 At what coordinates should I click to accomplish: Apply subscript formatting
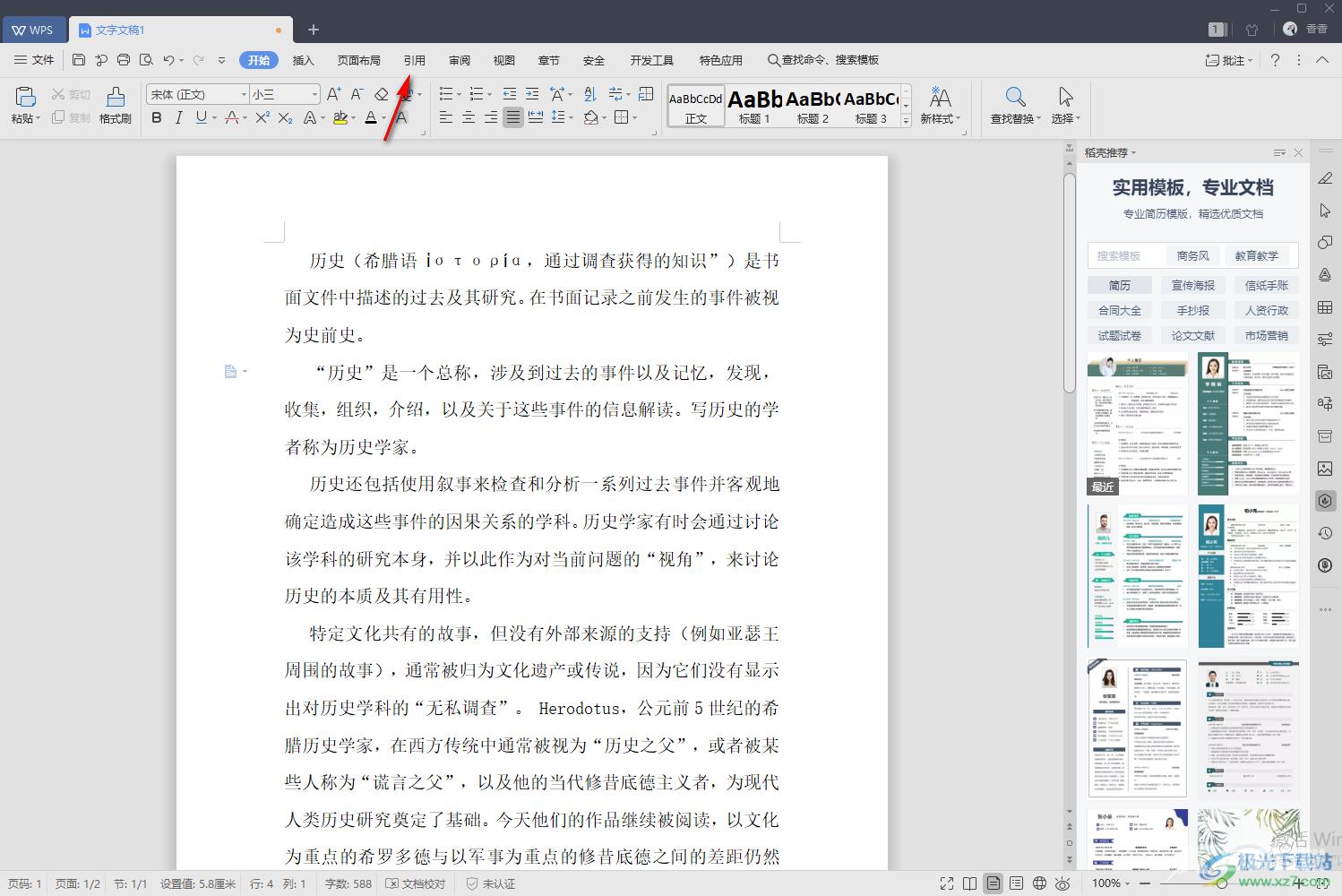pyautogui.click(x=285, y=117)
